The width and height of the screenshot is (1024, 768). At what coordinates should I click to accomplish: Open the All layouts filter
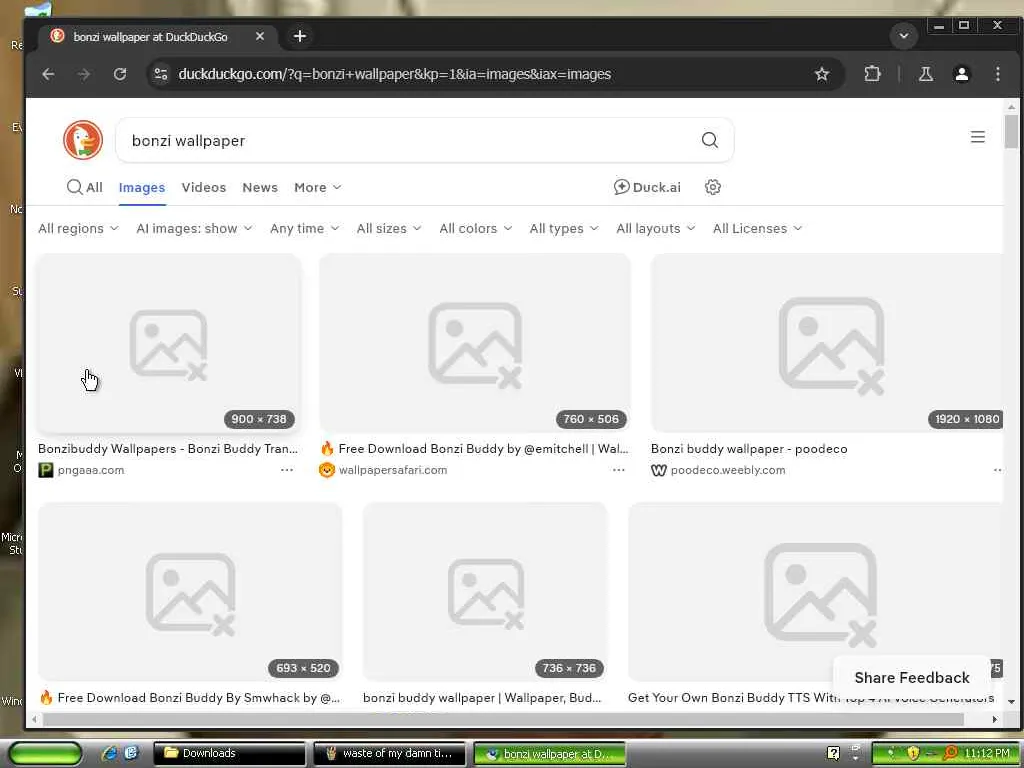click(656, 229)
